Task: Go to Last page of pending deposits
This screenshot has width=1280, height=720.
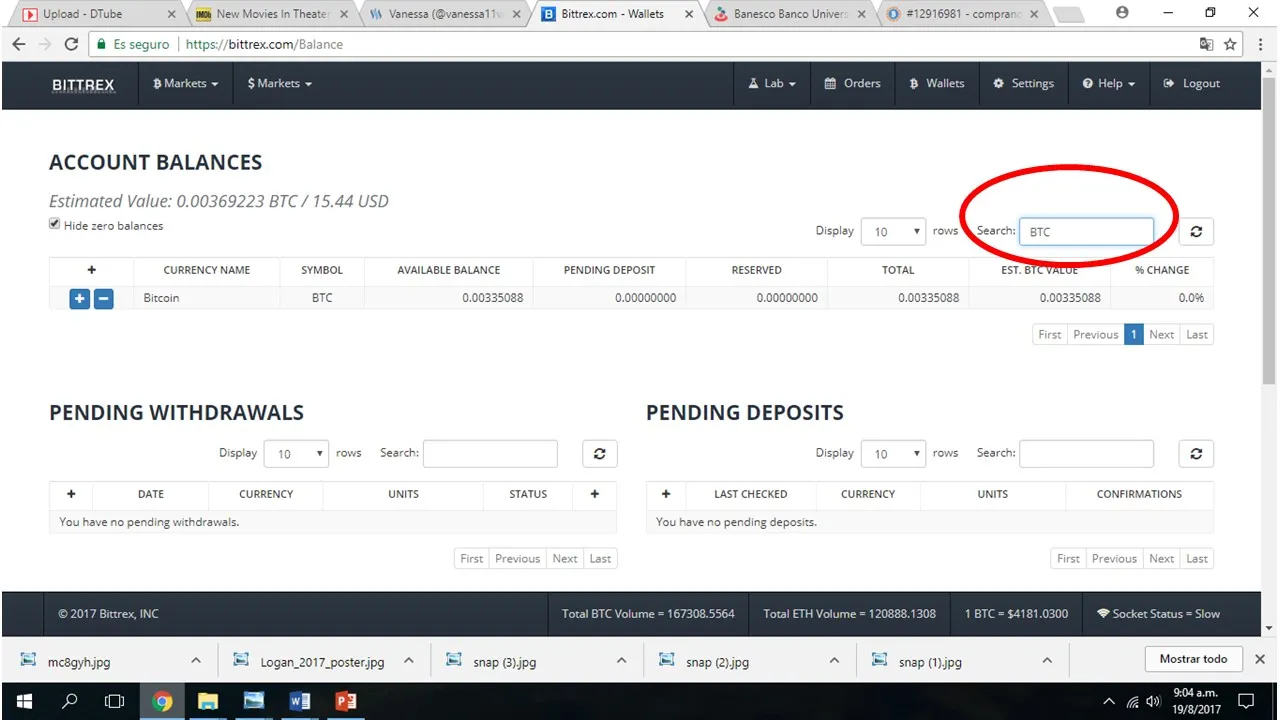Action: click(1197, 559)
